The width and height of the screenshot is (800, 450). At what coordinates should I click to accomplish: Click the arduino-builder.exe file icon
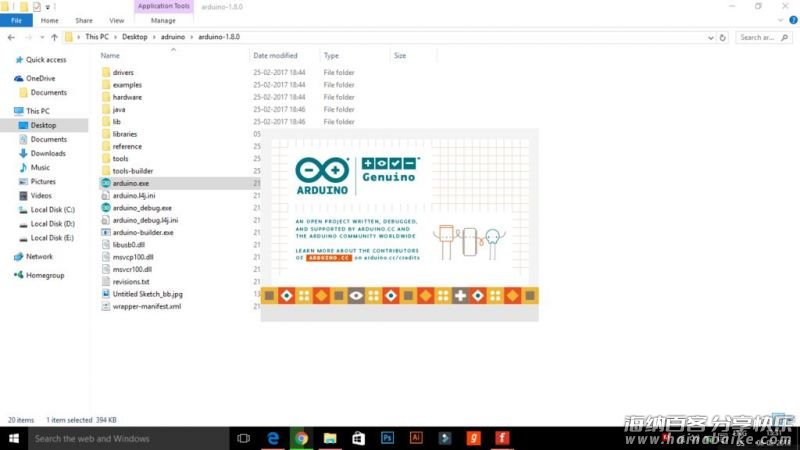click(106, 232)
